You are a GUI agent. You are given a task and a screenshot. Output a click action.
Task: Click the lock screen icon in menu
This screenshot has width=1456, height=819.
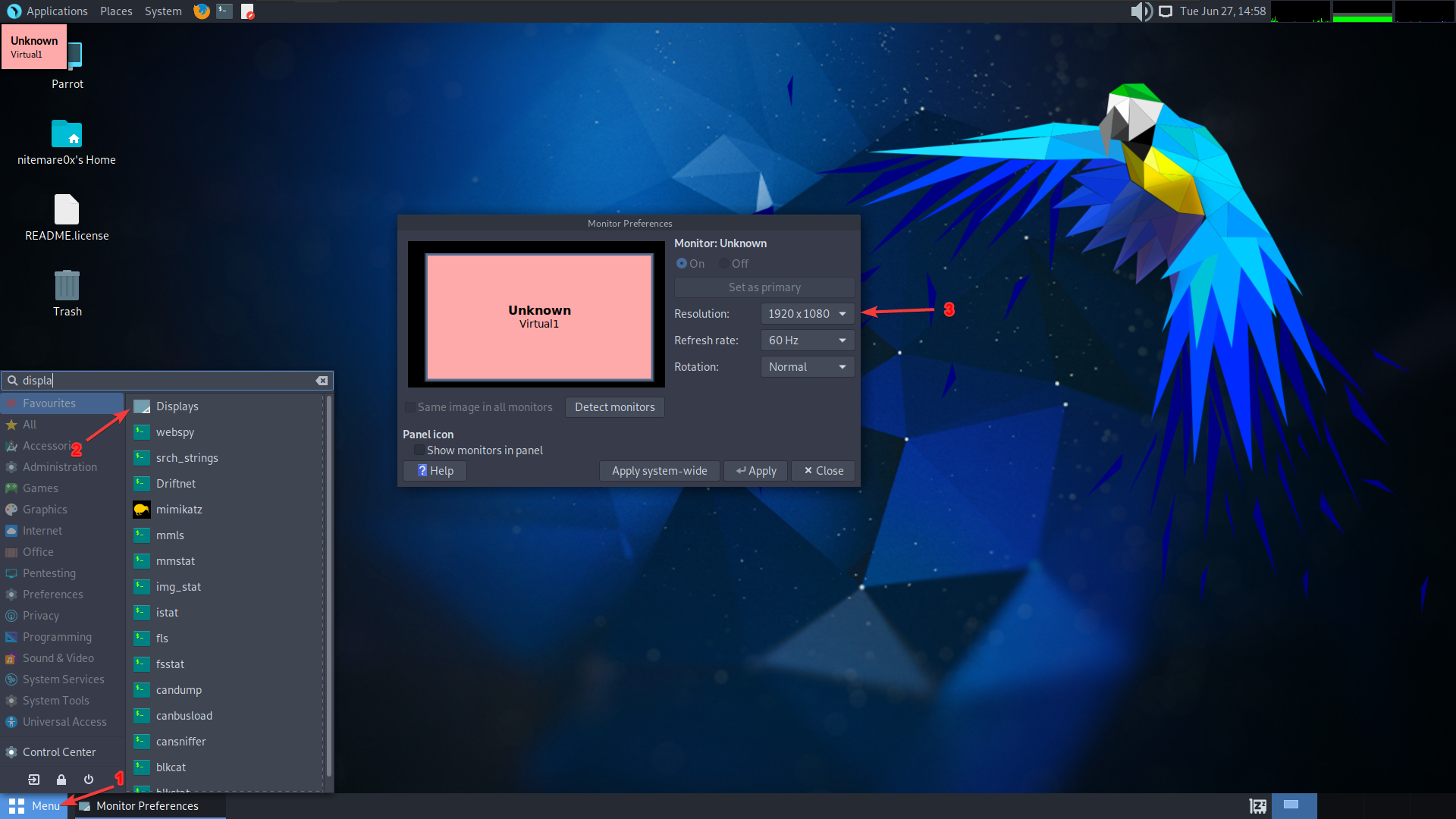(61, 780)
